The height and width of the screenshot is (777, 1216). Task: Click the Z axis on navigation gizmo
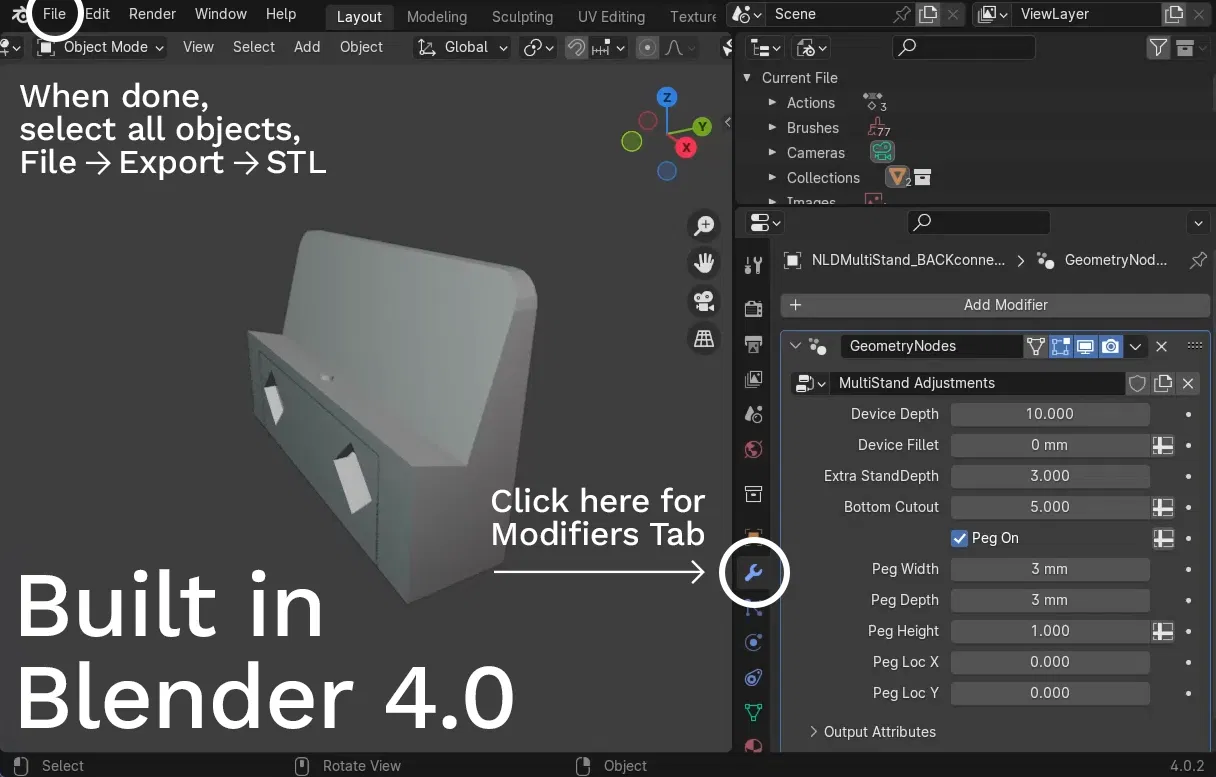coord(667,97)
